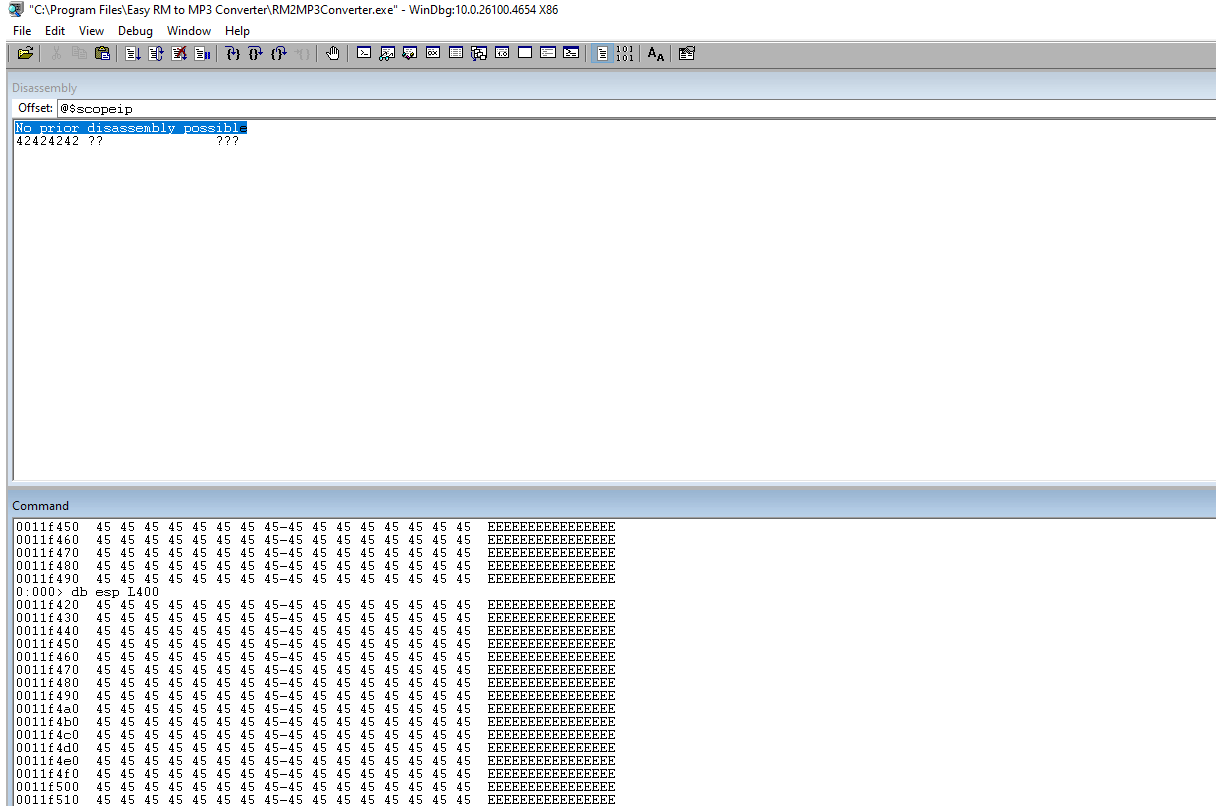Open the Registers window from the toolbar
The image size is (1216, 806).
[x=433, y=54]
